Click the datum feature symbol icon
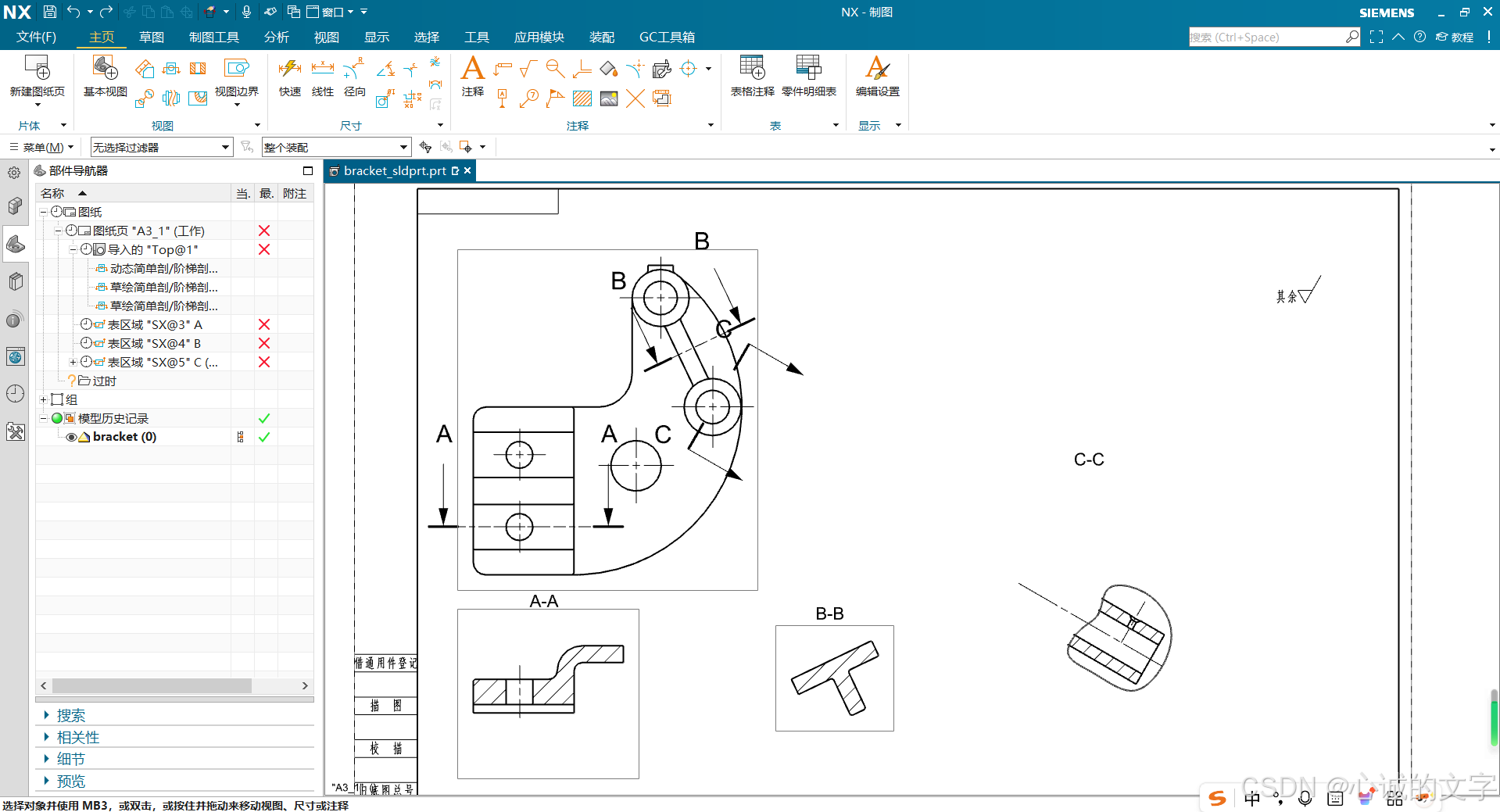 pos(503,98)
